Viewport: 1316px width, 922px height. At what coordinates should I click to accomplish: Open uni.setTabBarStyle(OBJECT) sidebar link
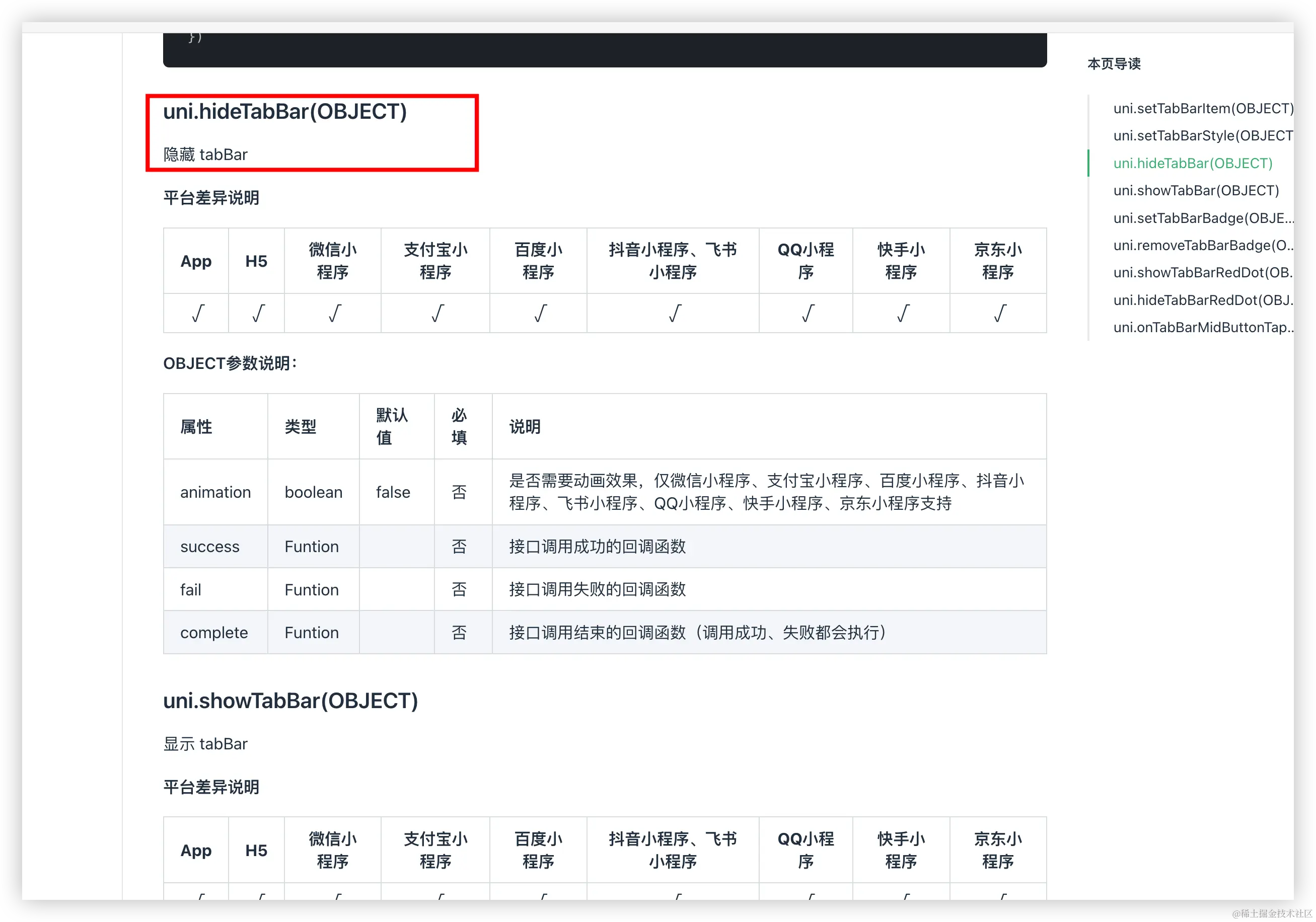(x=1202, y=136)
